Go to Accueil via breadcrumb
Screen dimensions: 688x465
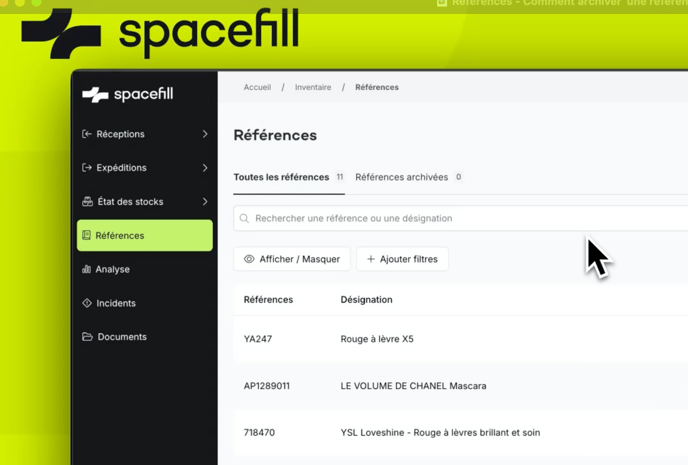coord(257,87)
